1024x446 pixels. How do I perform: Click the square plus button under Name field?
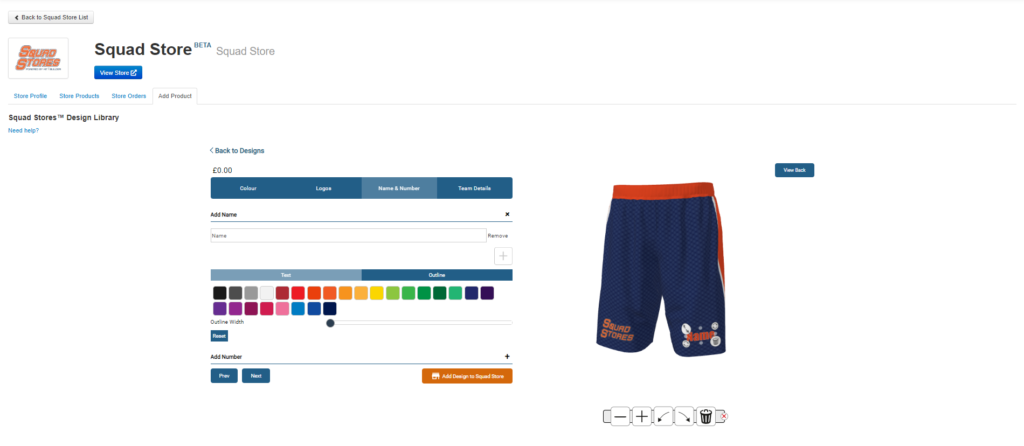[x=503, y=256]
